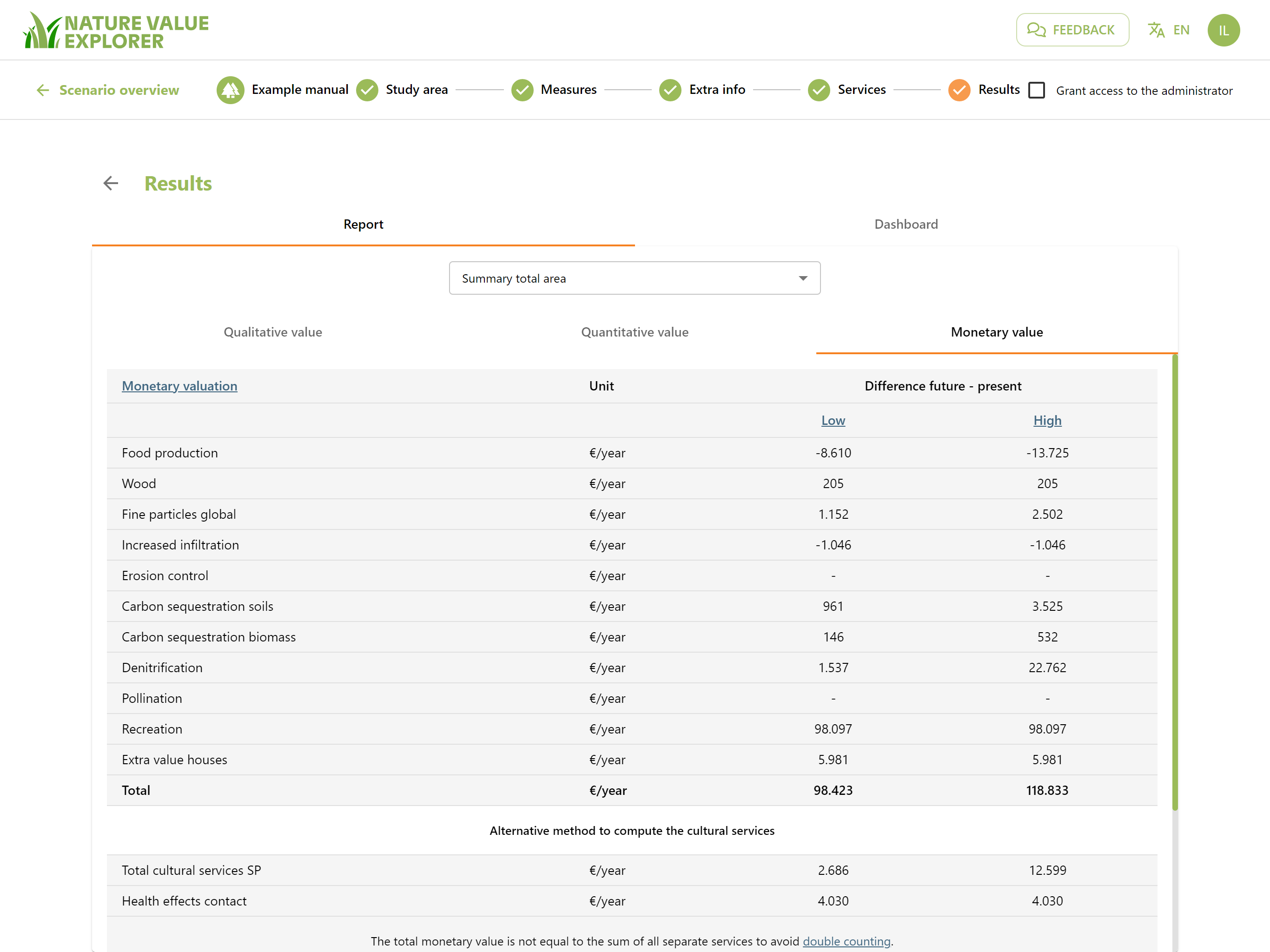
Task: Click the dropdown arrow in summary selector
Action: click(x=803, y=278)
